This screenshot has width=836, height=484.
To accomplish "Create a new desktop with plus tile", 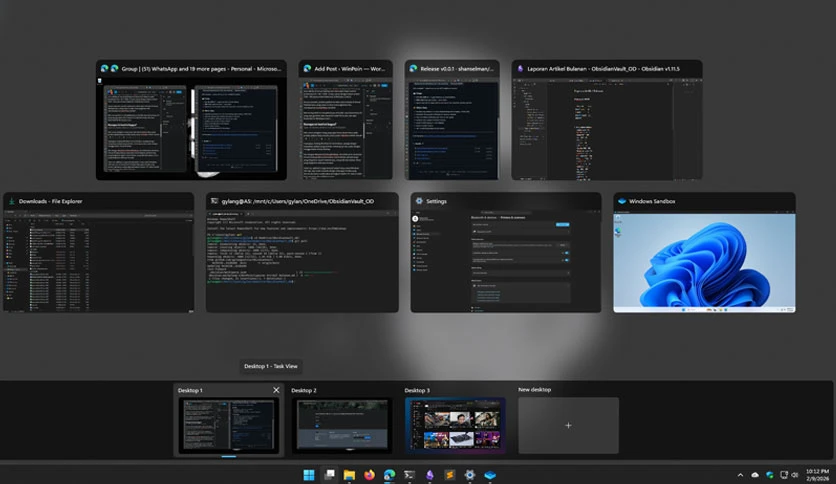I will point(568,425).
